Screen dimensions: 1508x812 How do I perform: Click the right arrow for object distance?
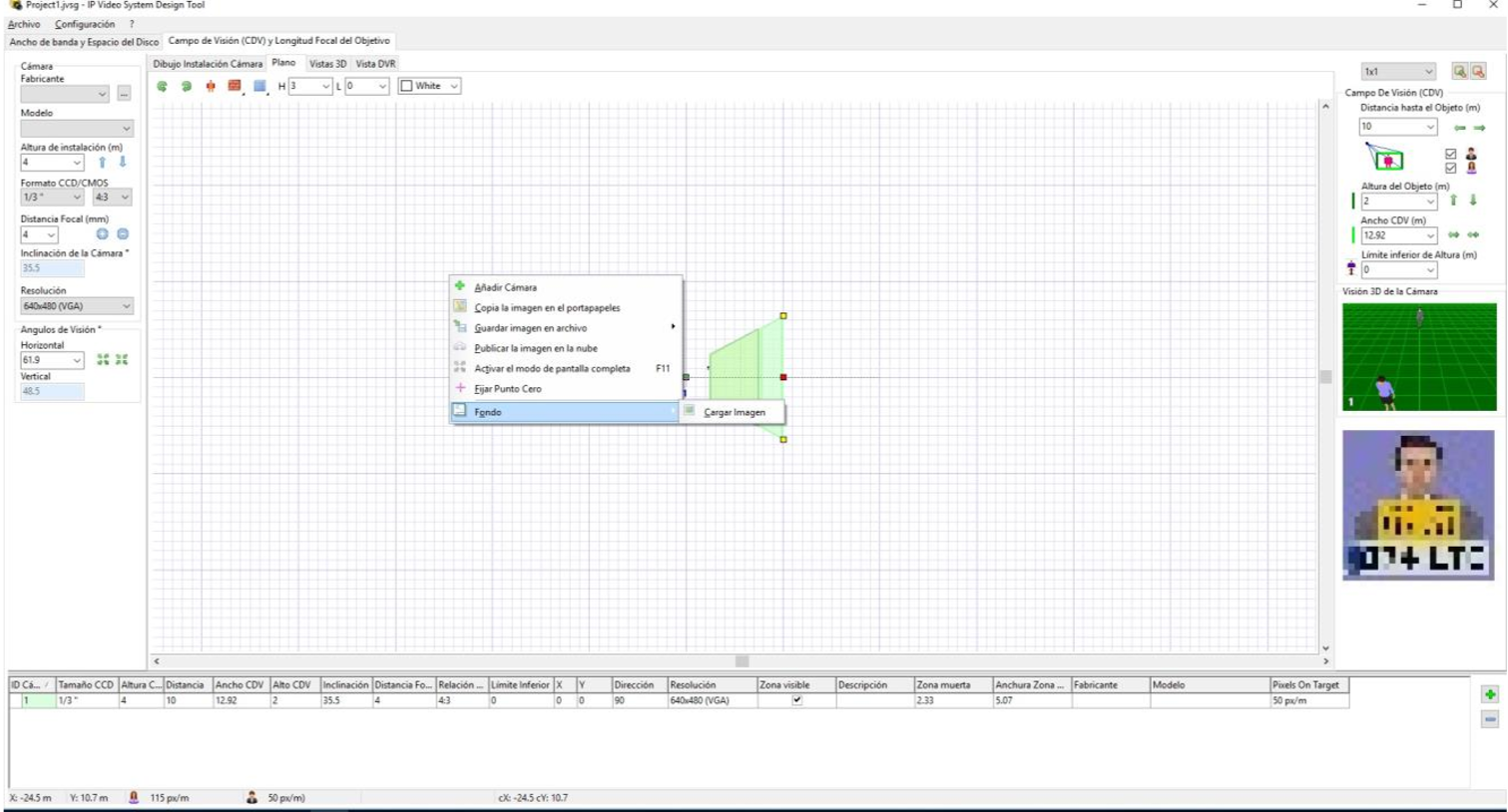click(x=1479, y=128)
